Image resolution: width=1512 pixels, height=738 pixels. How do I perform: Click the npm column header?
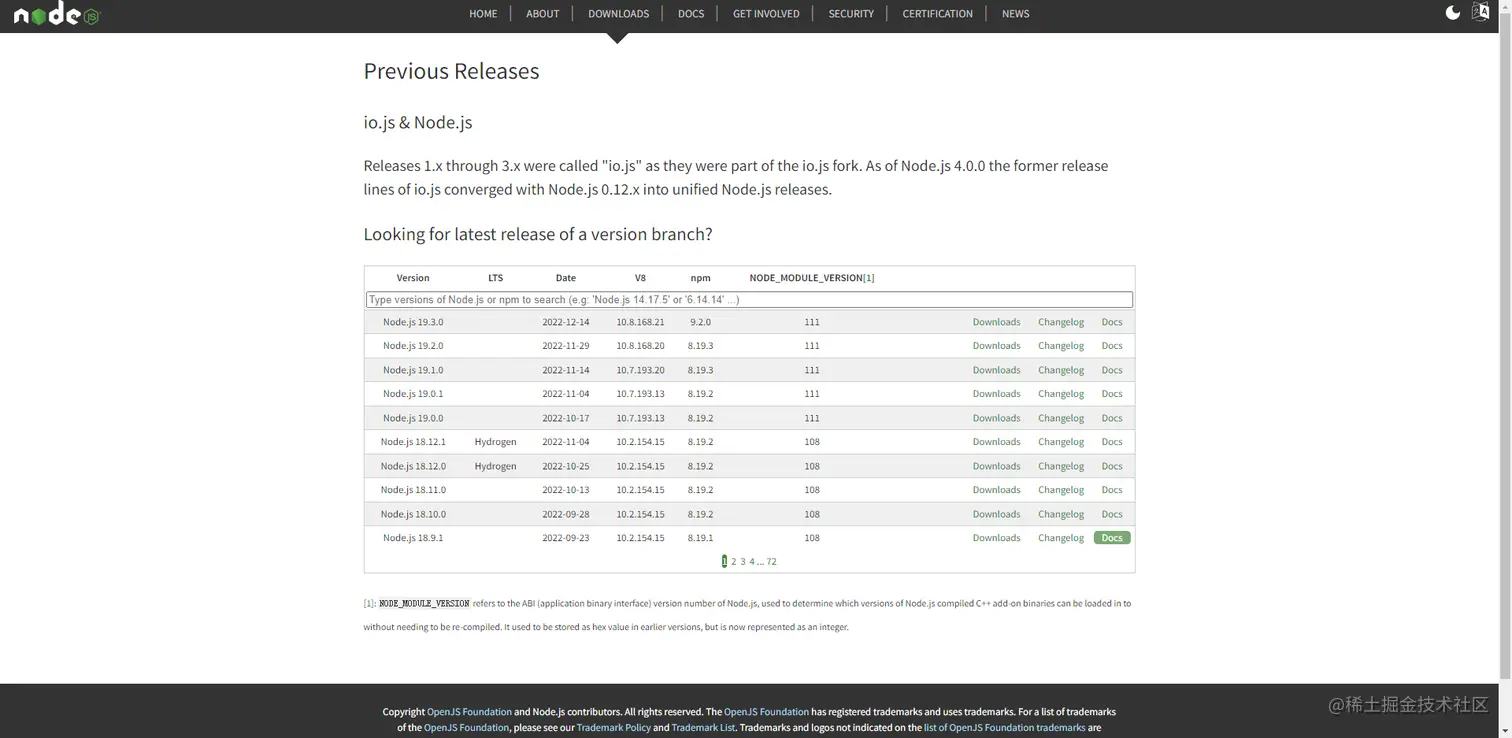(x=700, y=278)
